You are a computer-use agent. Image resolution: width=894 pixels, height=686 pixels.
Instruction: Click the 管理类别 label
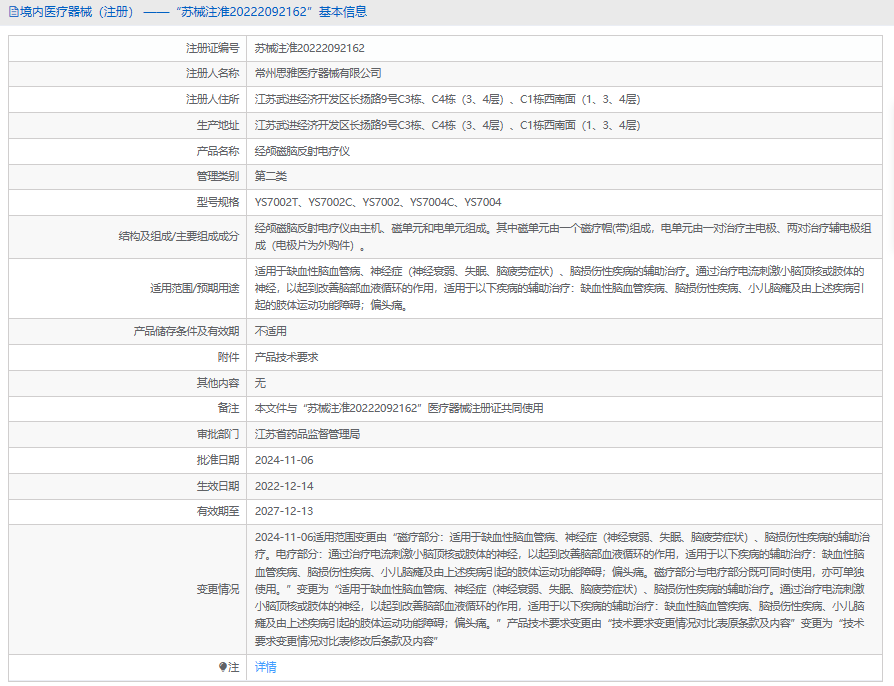pos(218,176)
